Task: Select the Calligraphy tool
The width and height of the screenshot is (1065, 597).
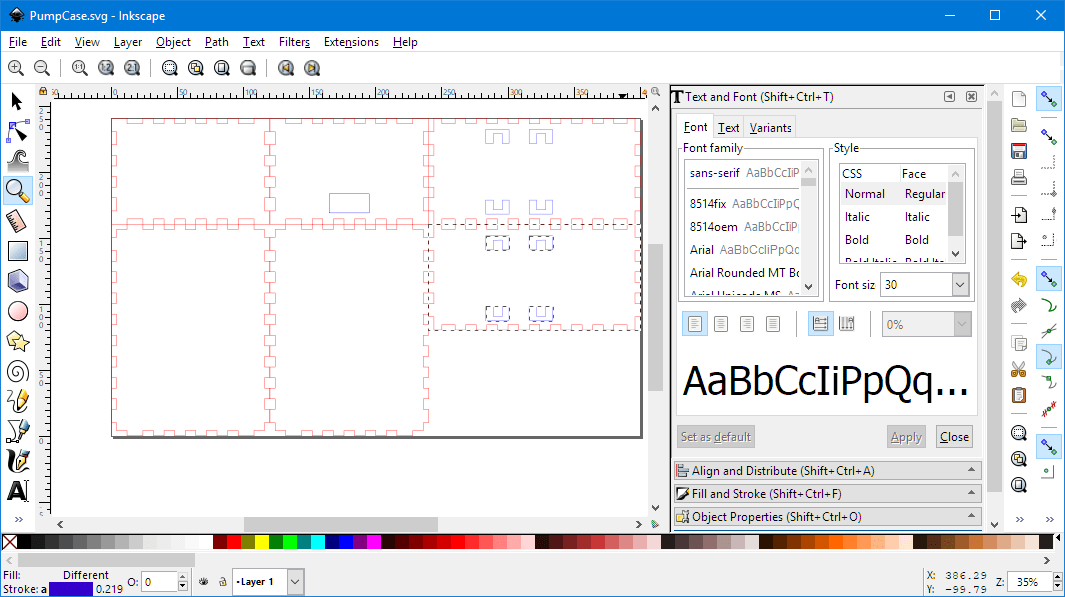Action: point(17,460)
